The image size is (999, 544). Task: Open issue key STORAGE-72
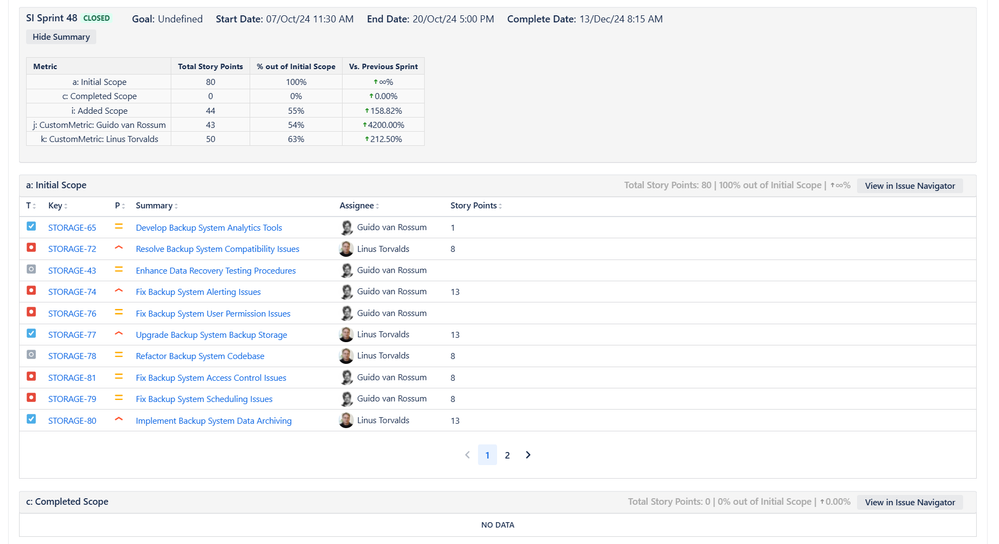72,249
